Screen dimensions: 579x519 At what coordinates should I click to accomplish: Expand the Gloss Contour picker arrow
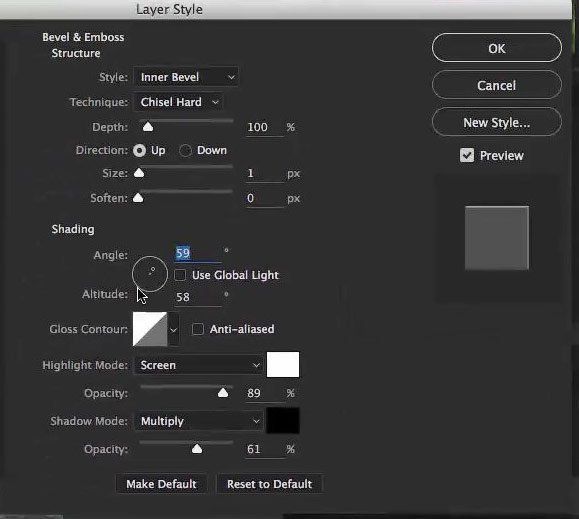point(174,329)
